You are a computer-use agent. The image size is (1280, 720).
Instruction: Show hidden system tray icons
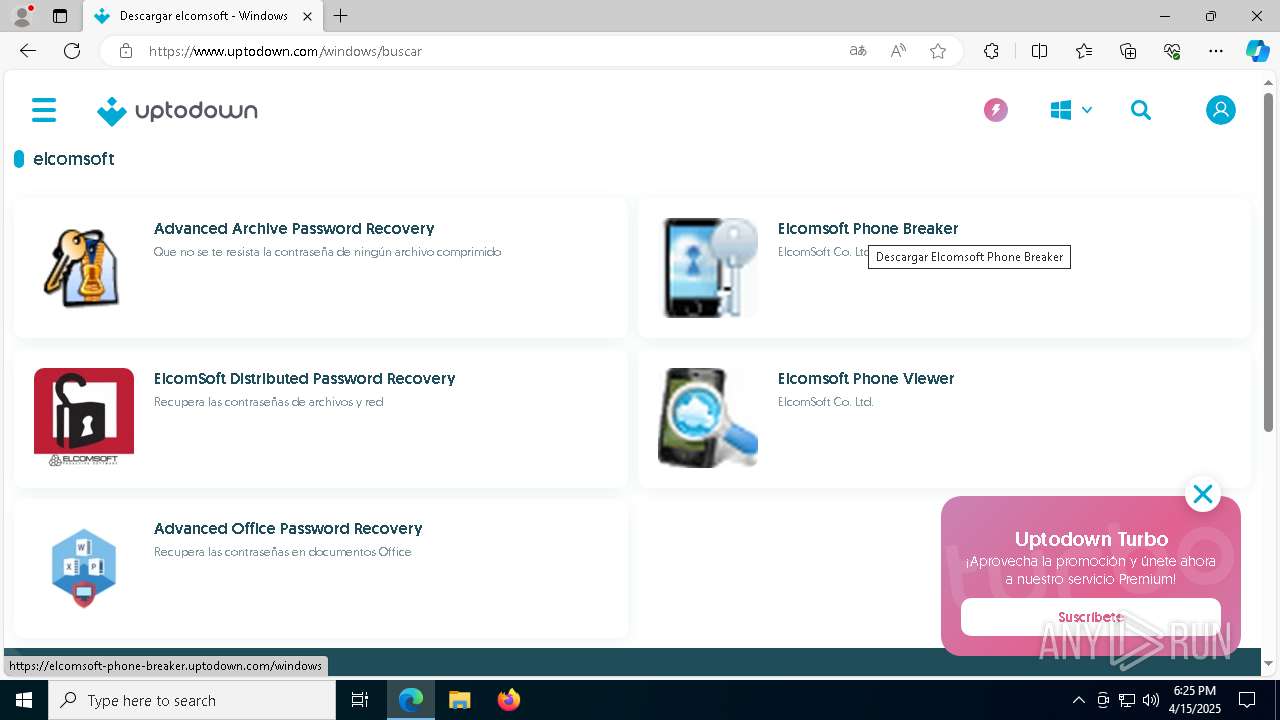pyautogui.click(x=1079, y=700)
